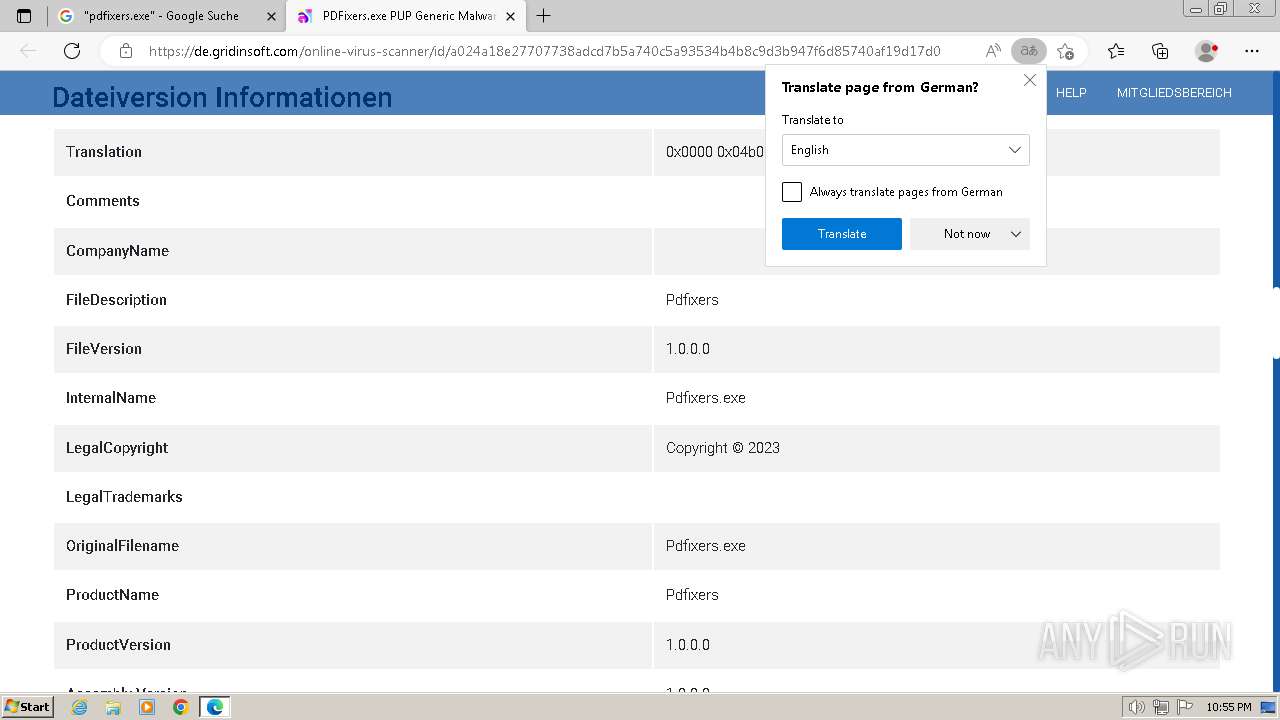Dismiss the translate popup with X
Viewport: 1280px width, 720px height.
(x=1030, y=81)
